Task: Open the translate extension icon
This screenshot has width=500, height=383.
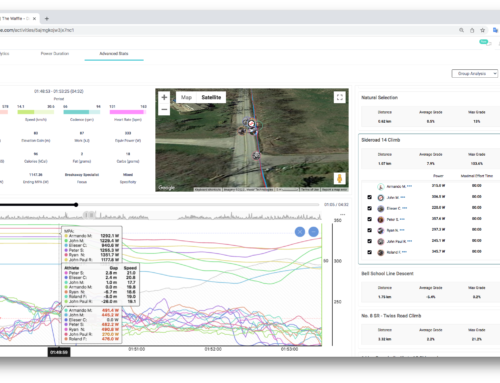Action: click(495, 30)
